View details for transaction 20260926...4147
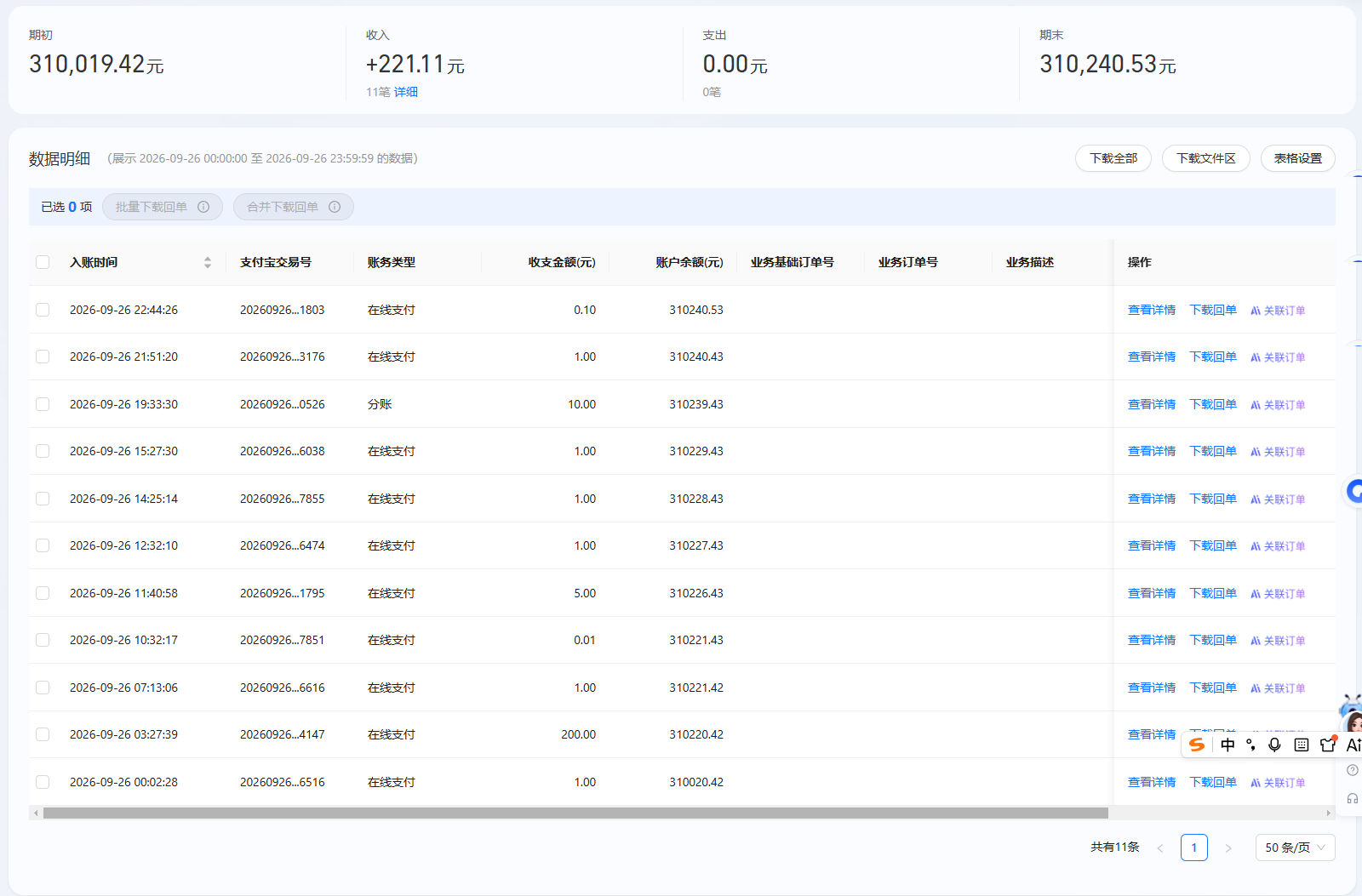 tap(1152, 734)
